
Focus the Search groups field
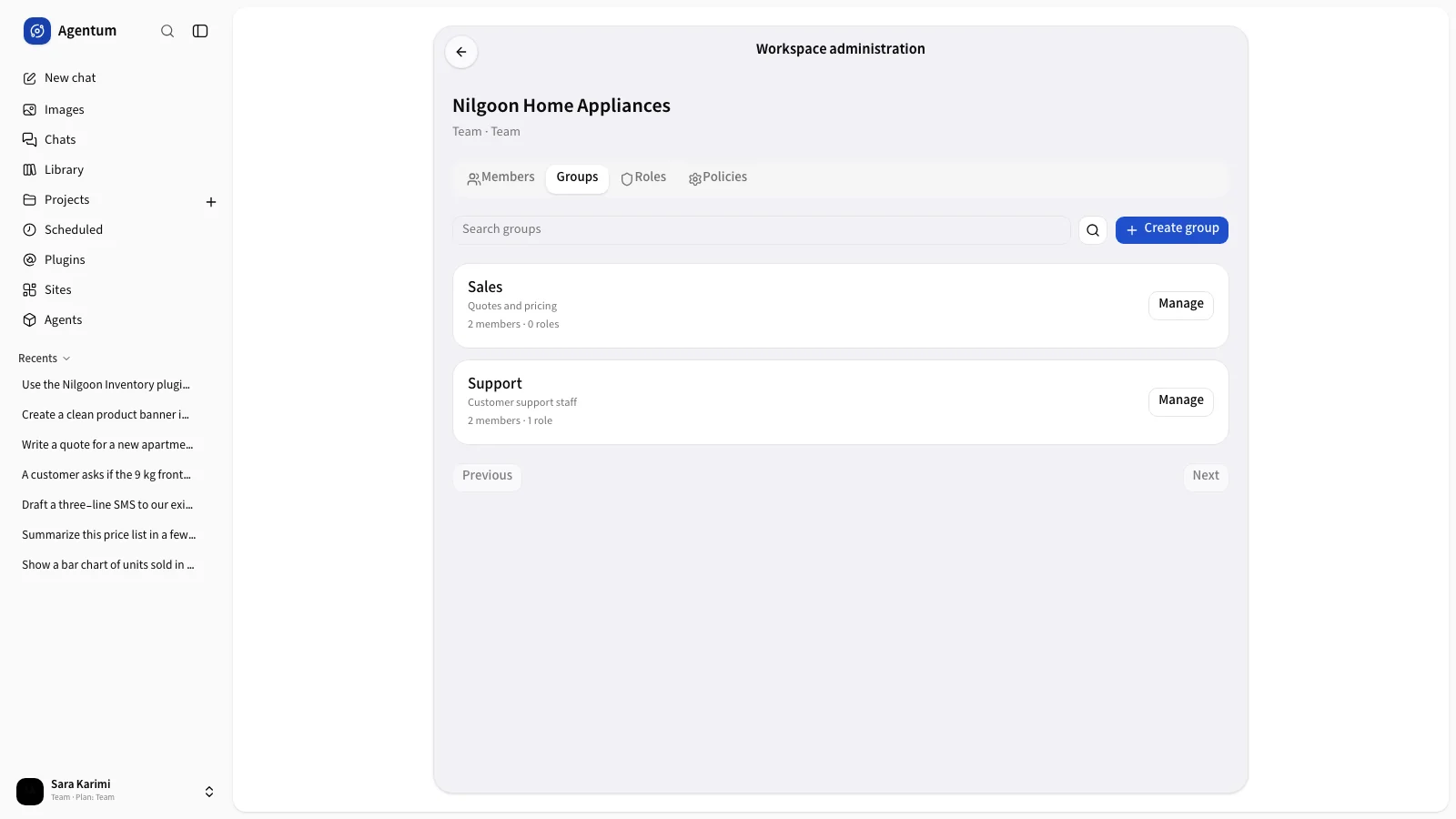click(x=762, y=230)
